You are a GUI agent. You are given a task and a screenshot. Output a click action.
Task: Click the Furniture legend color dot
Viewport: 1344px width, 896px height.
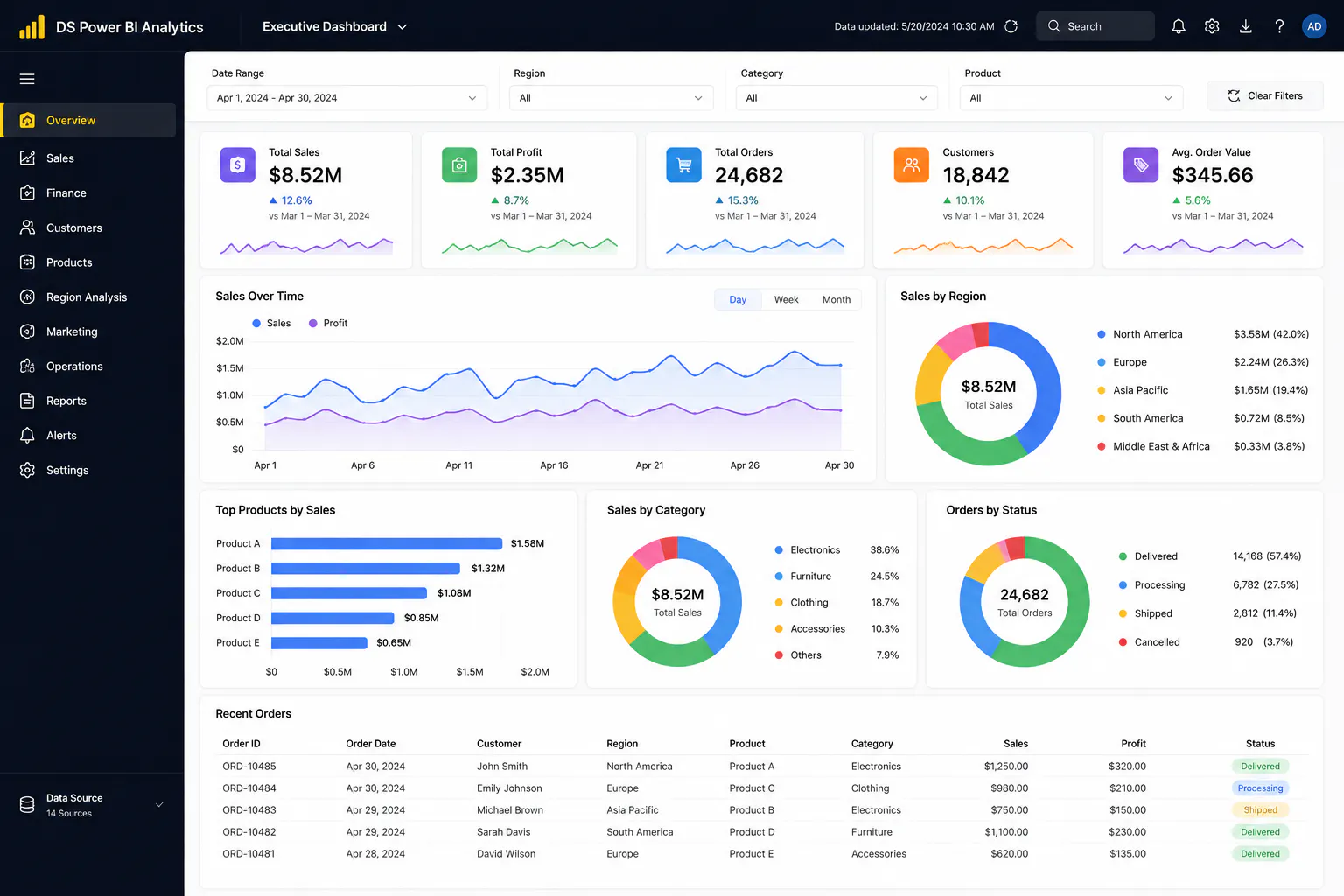tap(779, 577)
